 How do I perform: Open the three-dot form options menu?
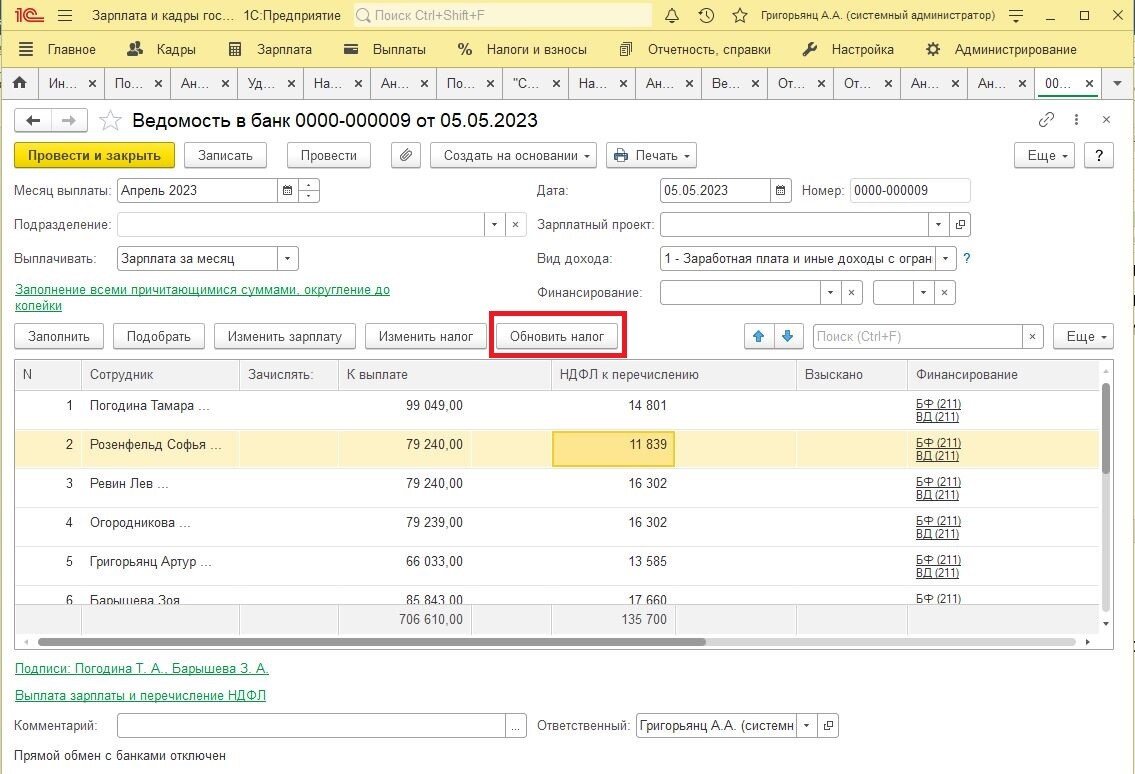tap(1076, 119)
